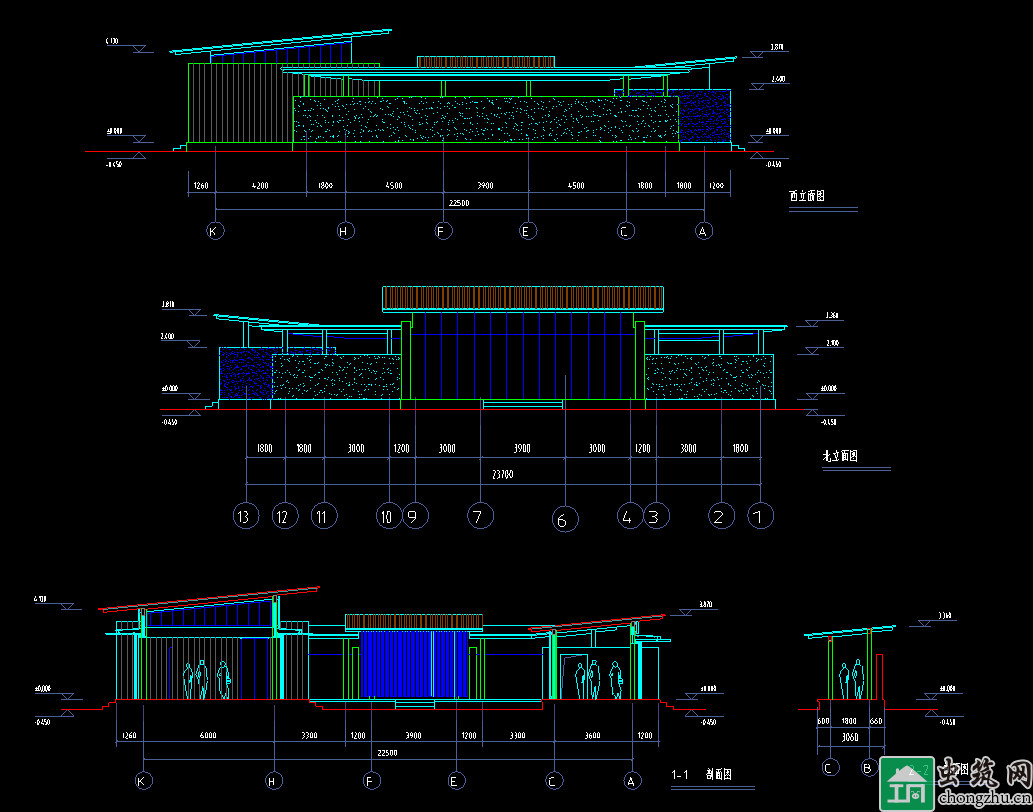Pick axis bubble A in west elevation
1033x812 pixels.
(704, 231)
